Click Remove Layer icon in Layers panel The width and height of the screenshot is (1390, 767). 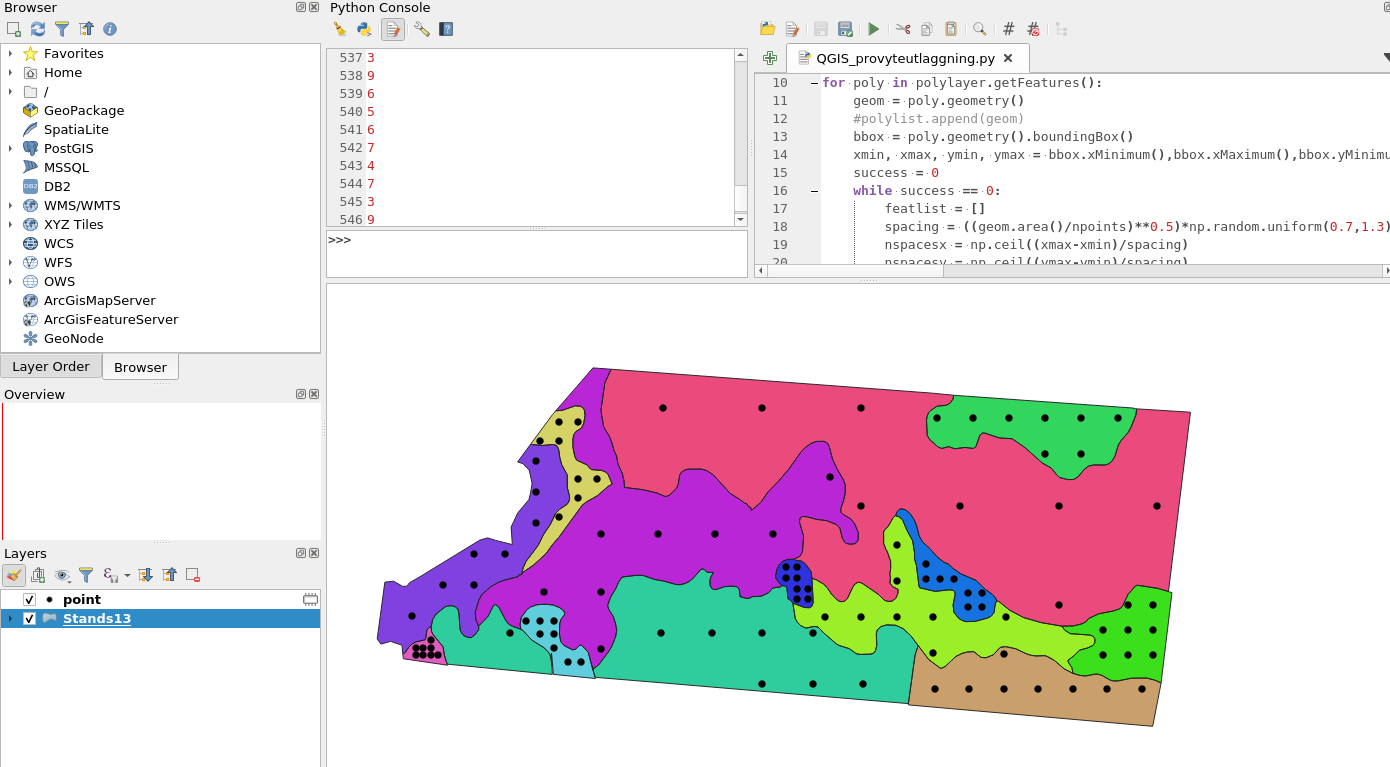[x=194, y=575]
